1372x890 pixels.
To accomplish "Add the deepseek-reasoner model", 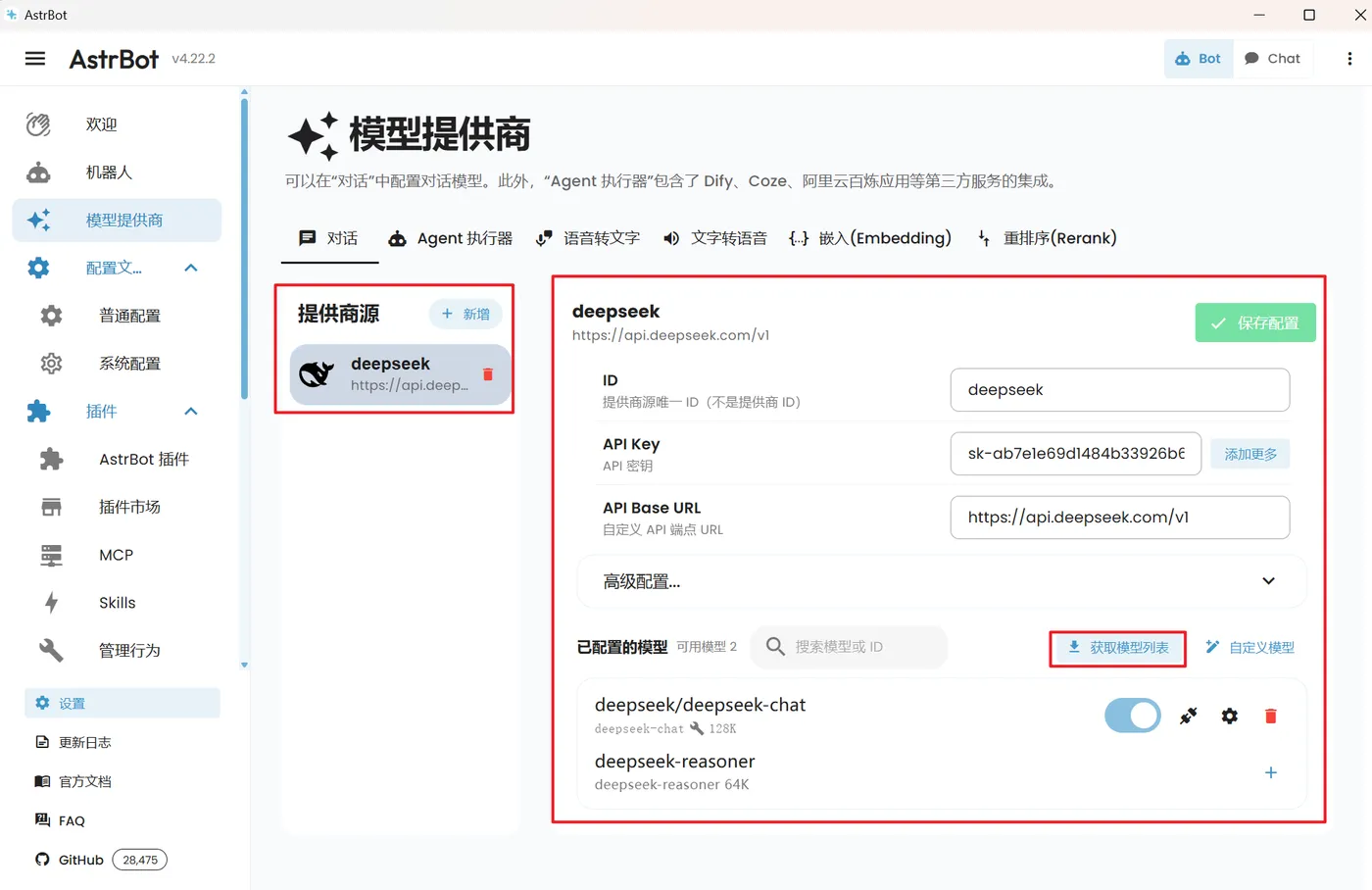I will tap(1271, 772).
